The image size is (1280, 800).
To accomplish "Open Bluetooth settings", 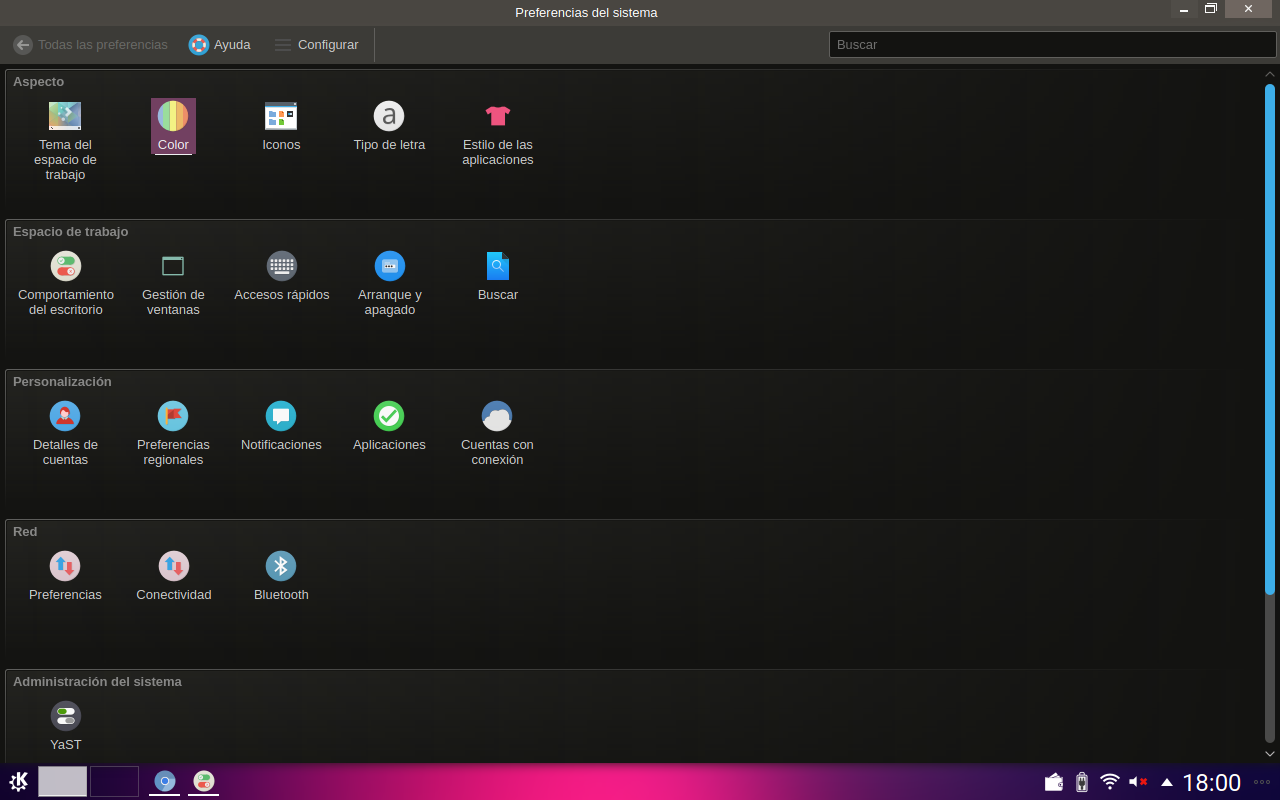I will [281, 576].
